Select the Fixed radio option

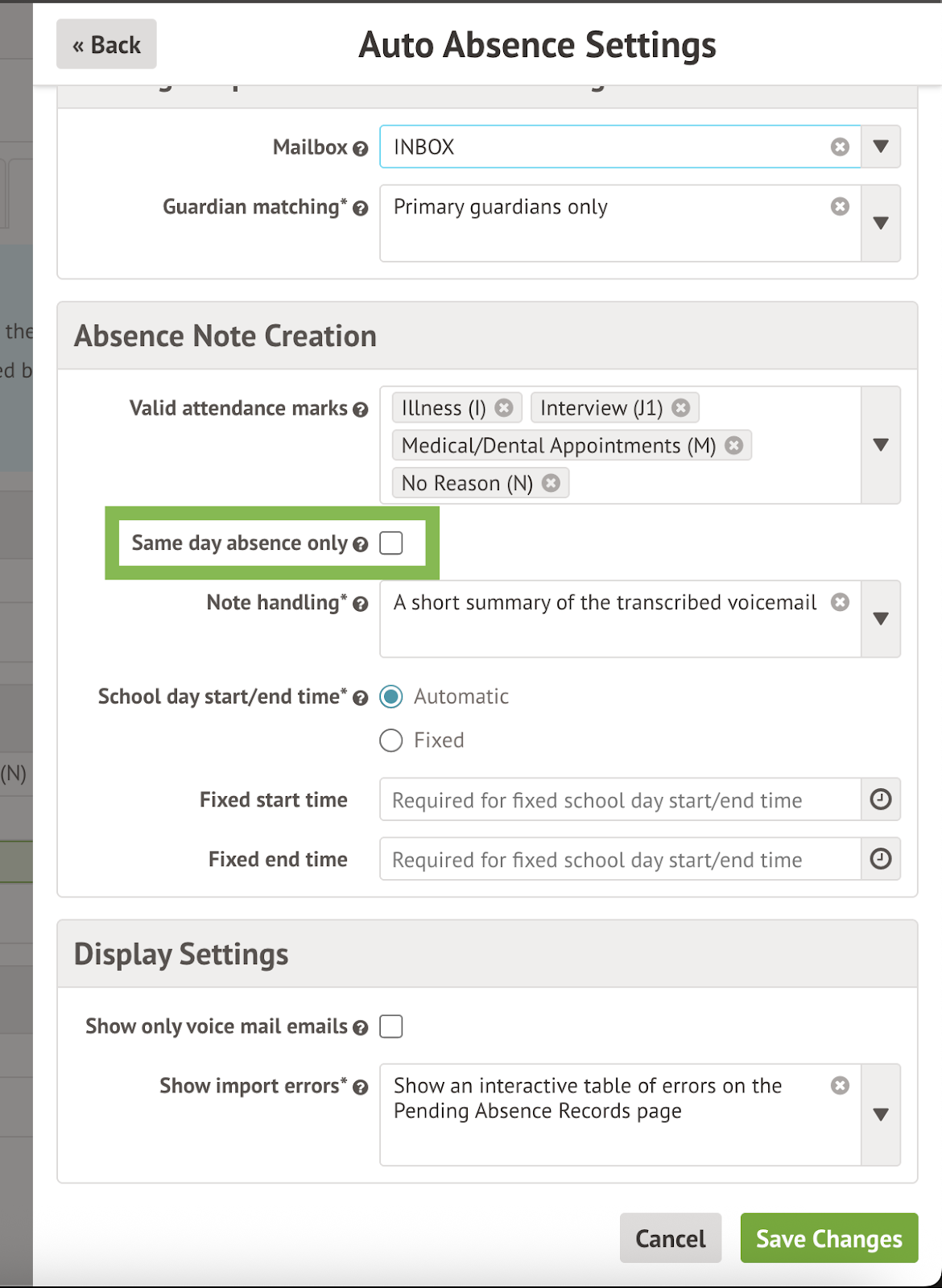coord(391,740)
